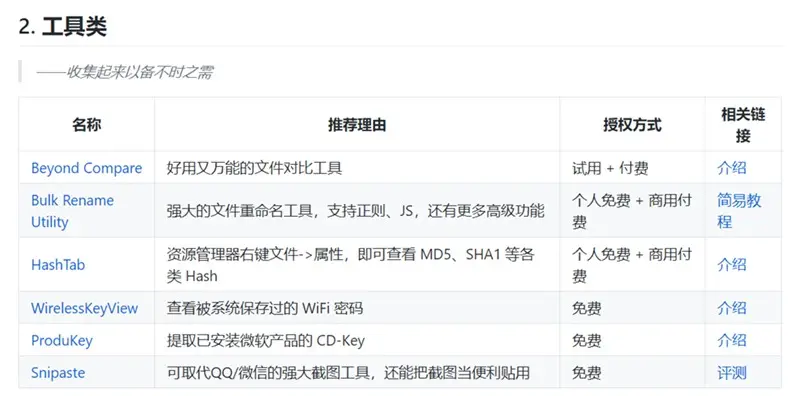Select the 强大的文件重命名工具 description cell

(x=356, y=211)
